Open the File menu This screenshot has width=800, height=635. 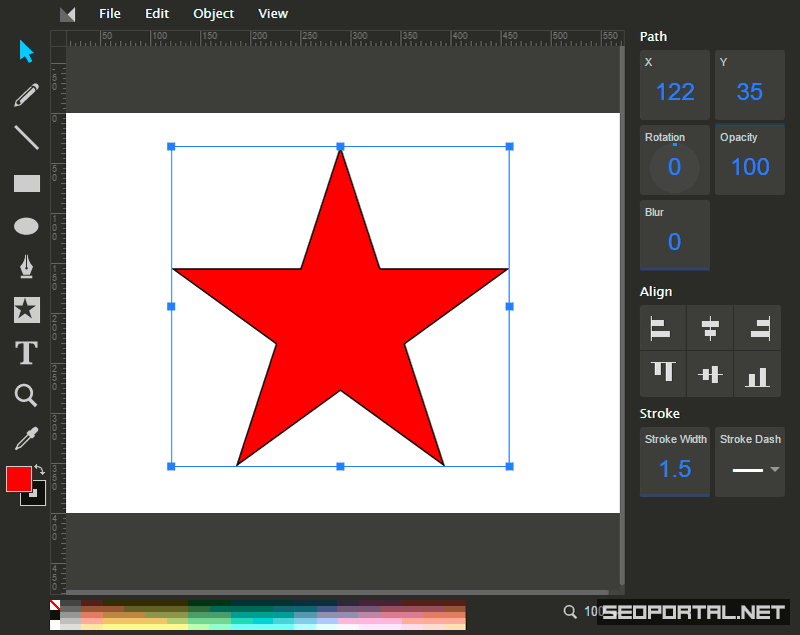pos(110,14)
